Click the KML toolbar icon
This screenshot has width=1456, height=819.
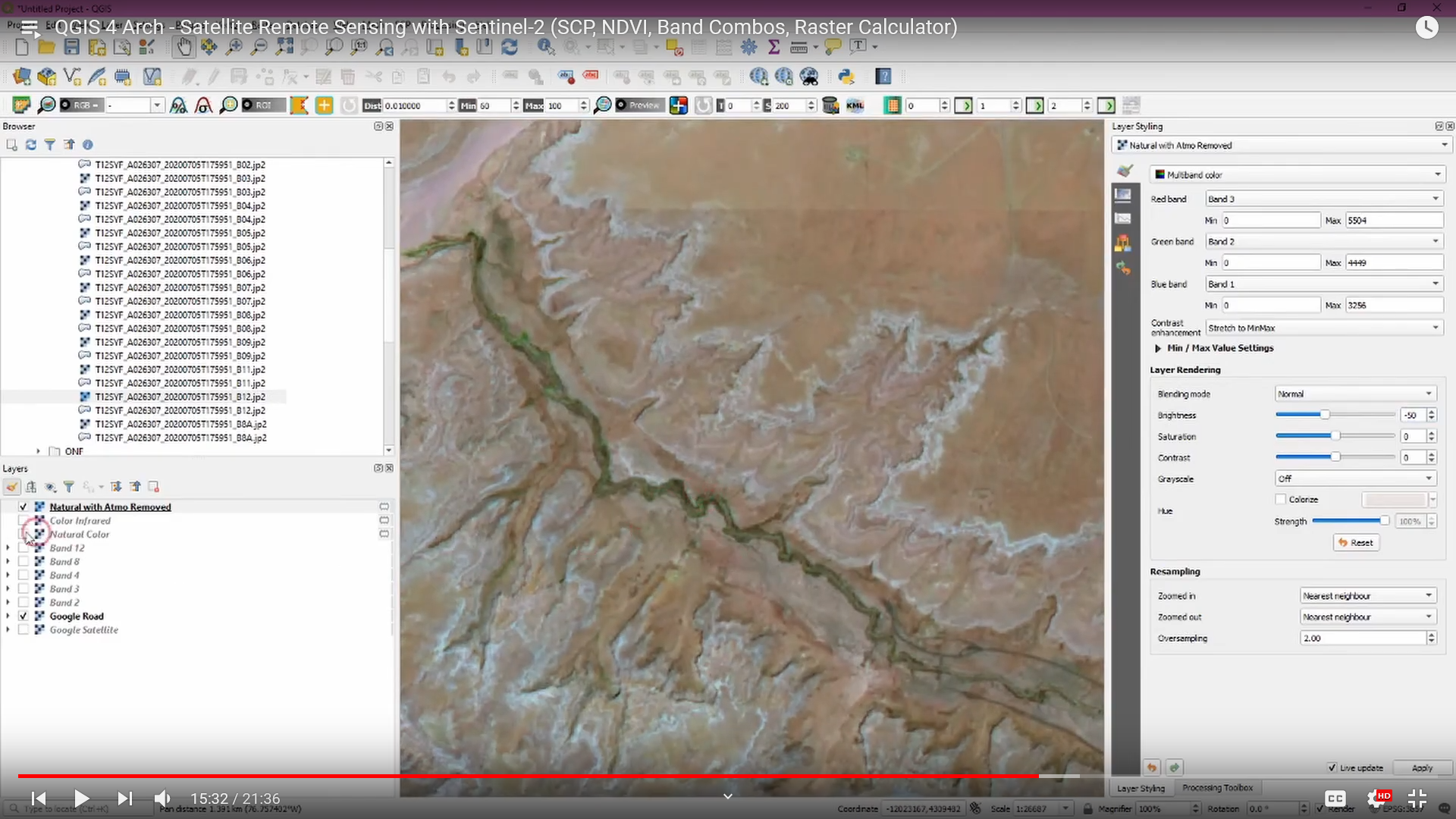coord(855,105)
